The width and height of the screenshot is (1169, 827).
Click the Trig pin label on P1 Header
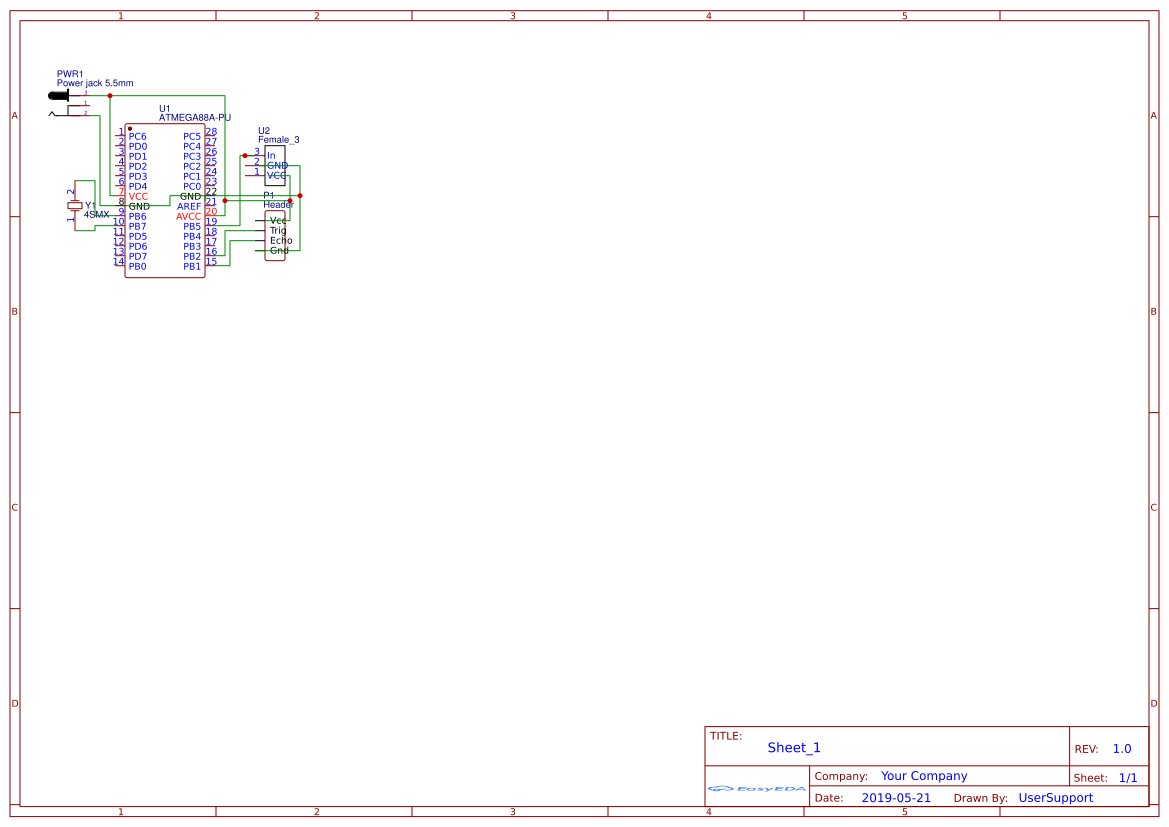click(x=279, y=231)
